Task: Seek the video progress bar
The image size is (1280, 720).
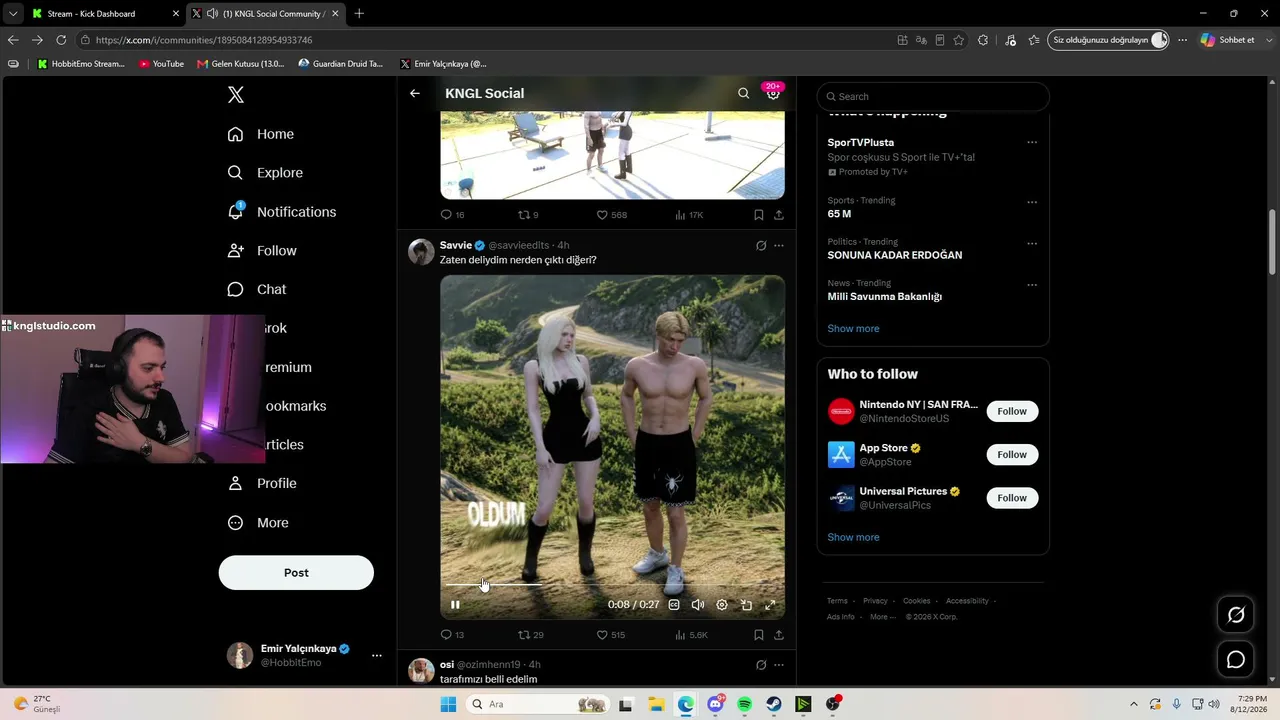Action: pos(612,585)
